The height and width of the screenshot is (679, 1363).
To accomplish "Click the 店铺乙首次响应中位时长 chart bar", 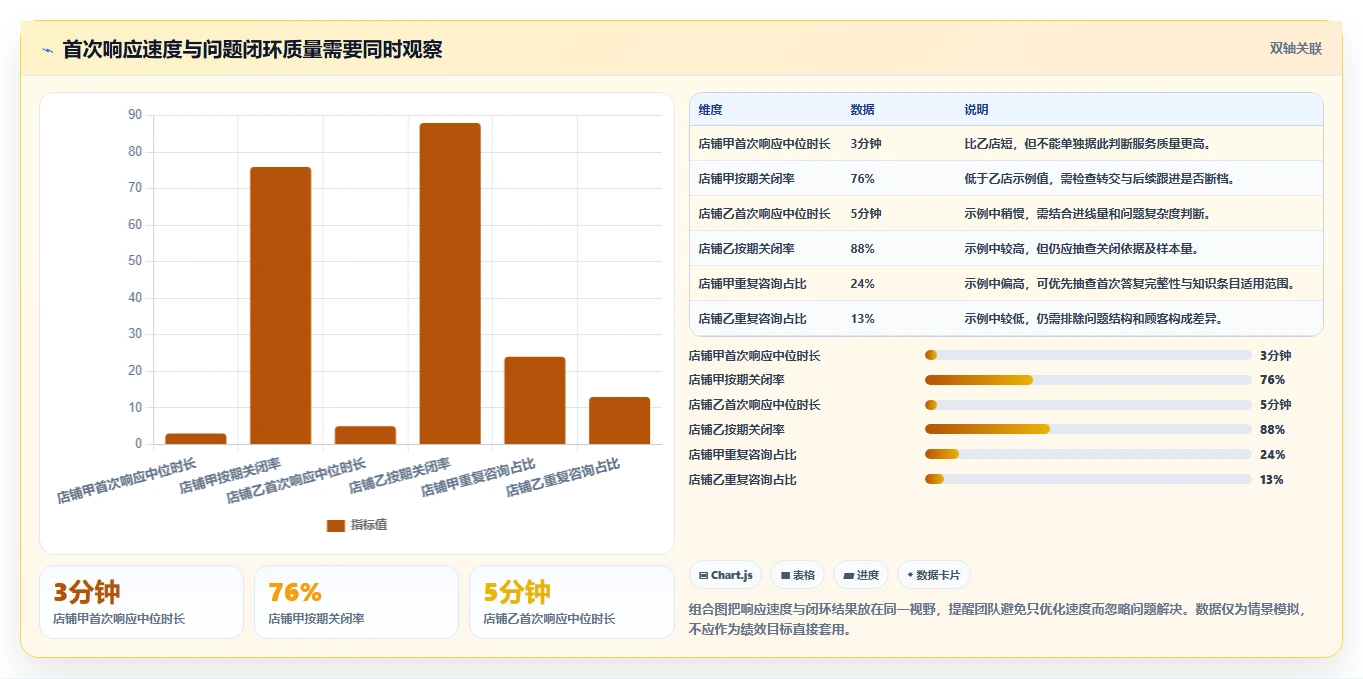I will [365, 435].
